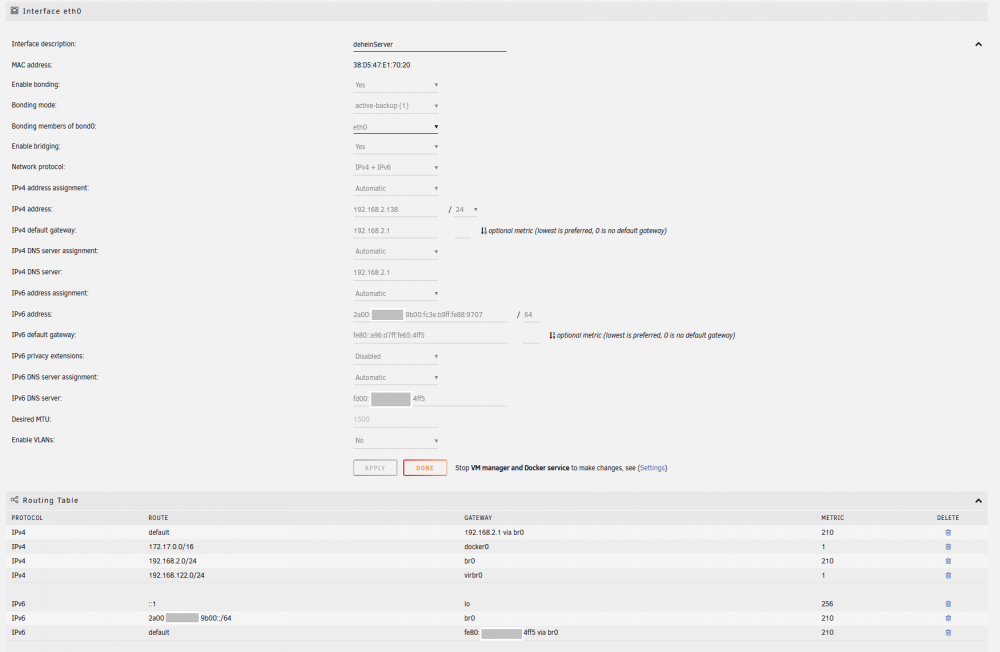1000x652 pixels.
Task: Open the Enable bonding dropdown
Action: pyautogui.click(x=396, y=85)
